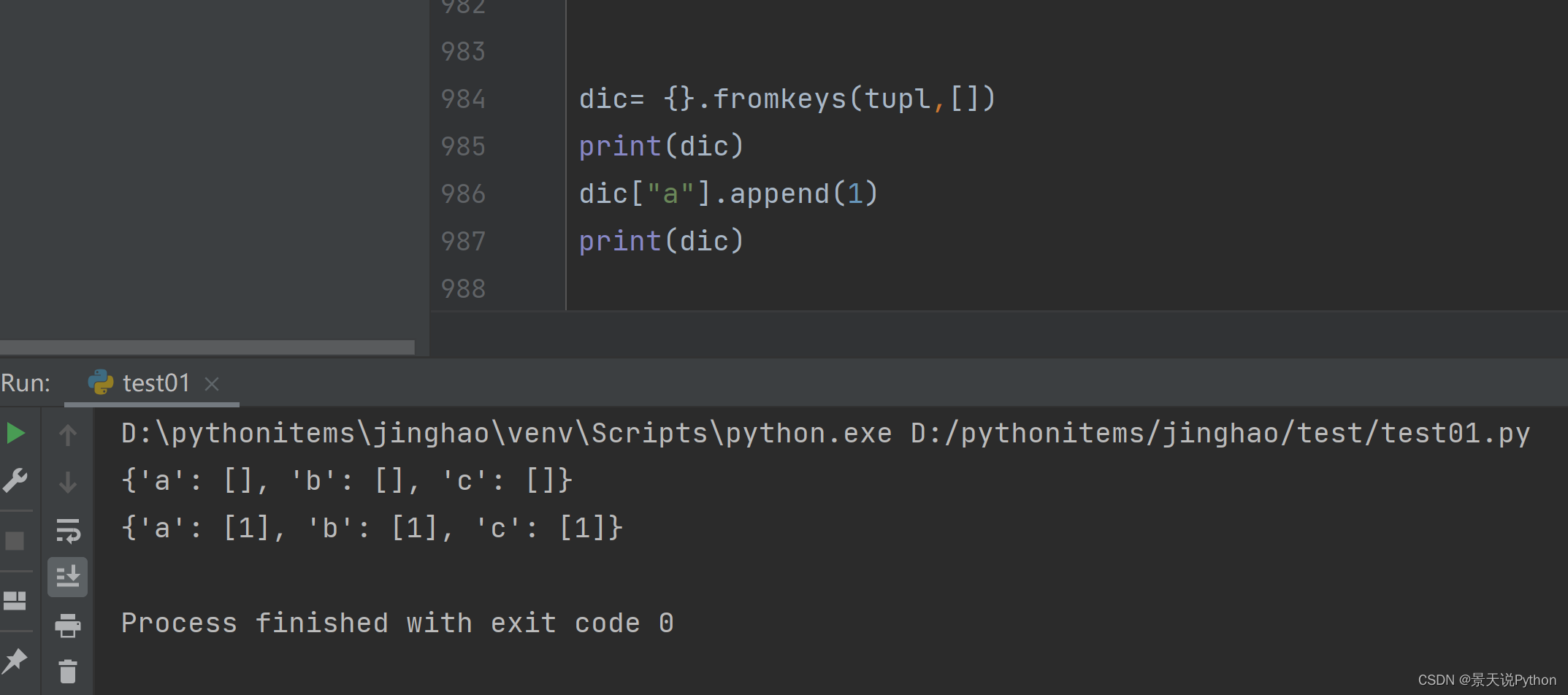
Task: Toggle Scroll to End of output
Action: click(68, 577)
